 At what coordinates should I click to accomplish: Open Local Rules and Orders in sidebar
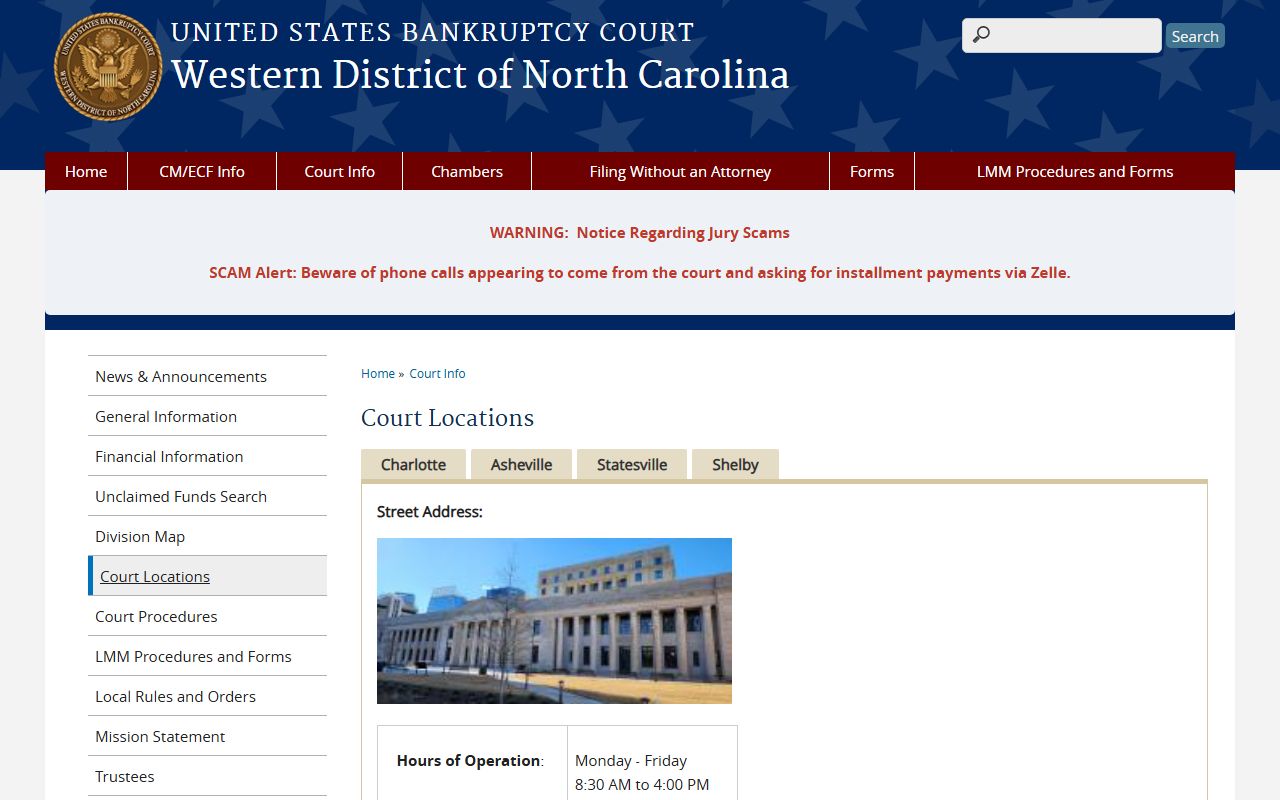(x=207, y=696)
